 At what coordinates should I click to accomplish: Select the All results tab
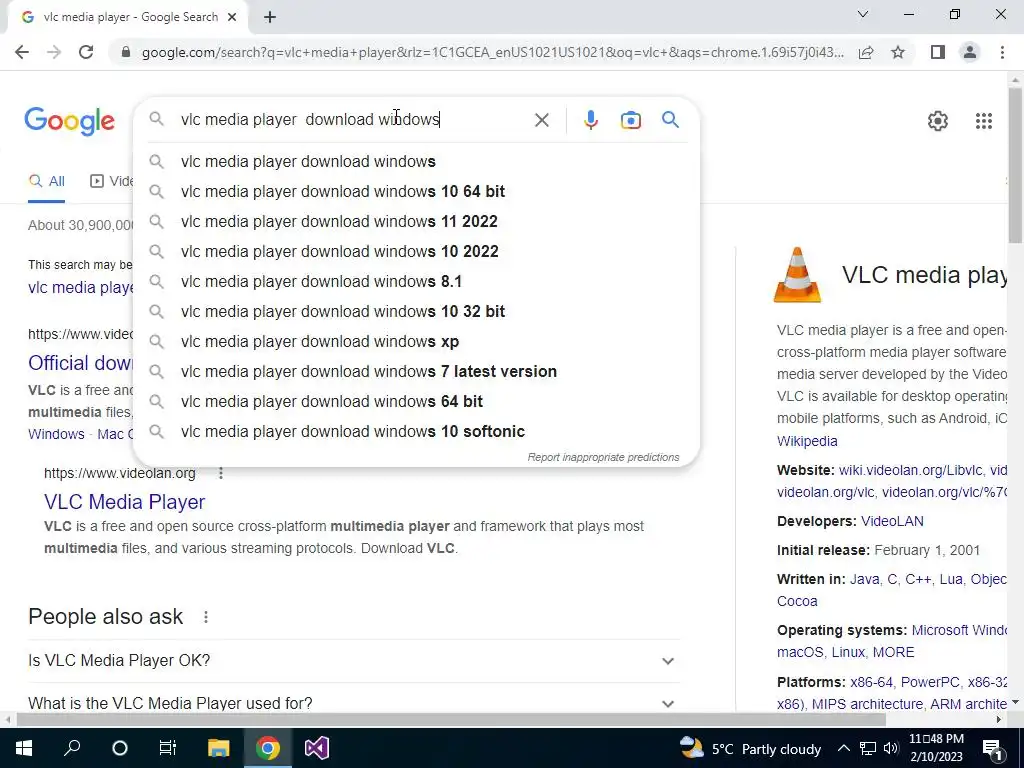(x=46, y=182)
